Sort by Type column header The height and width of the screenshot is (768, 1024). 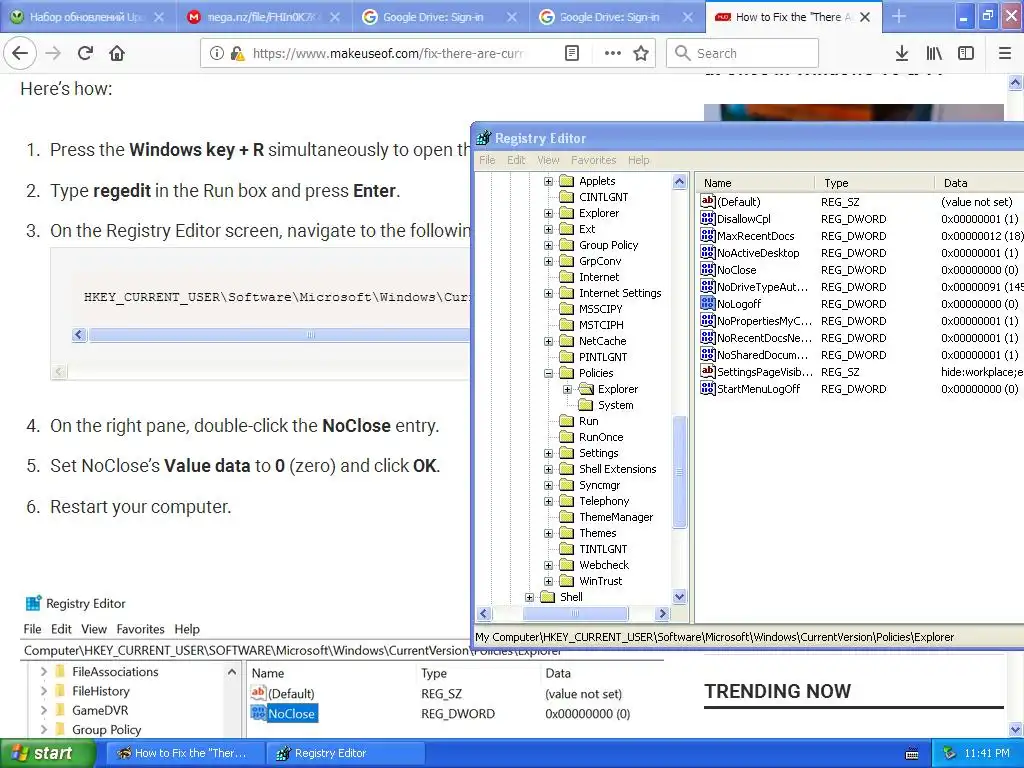pos(874,183)
